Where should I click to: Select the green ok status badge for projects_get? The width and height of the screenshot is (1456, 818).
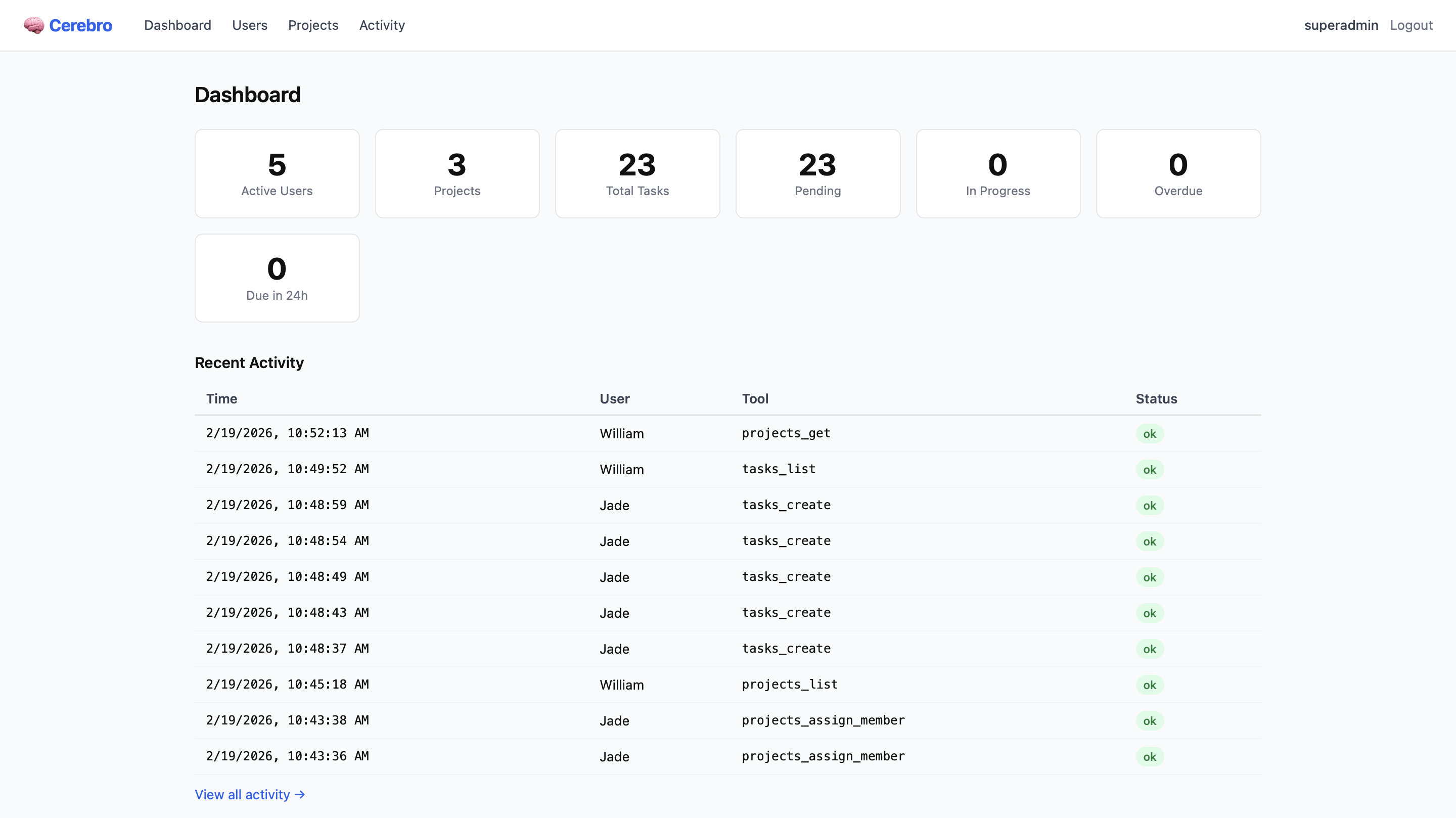(x=1150, y=433)
